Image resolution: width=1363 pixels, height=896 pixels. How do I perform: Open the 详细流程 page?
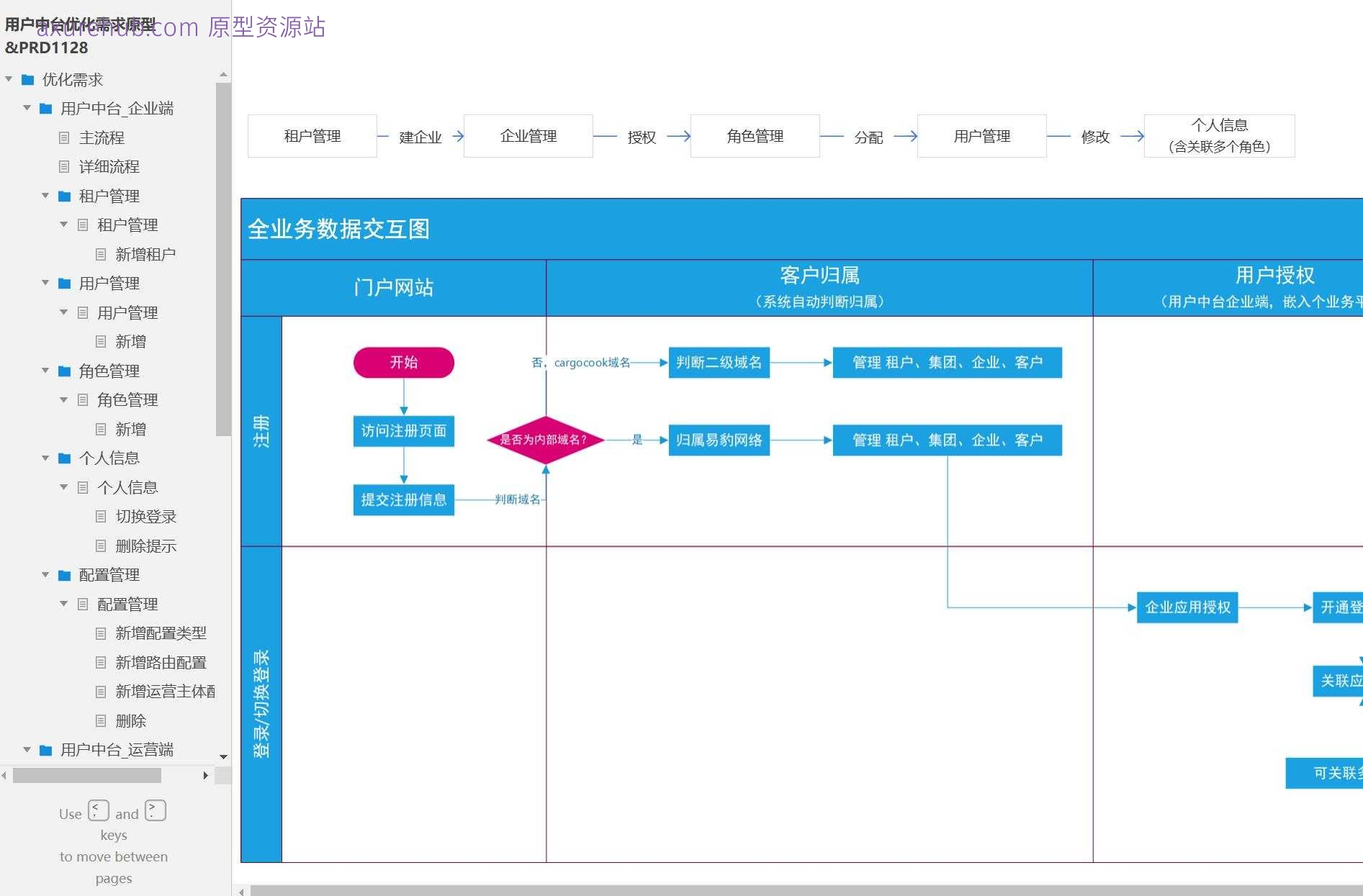[109, 166]
